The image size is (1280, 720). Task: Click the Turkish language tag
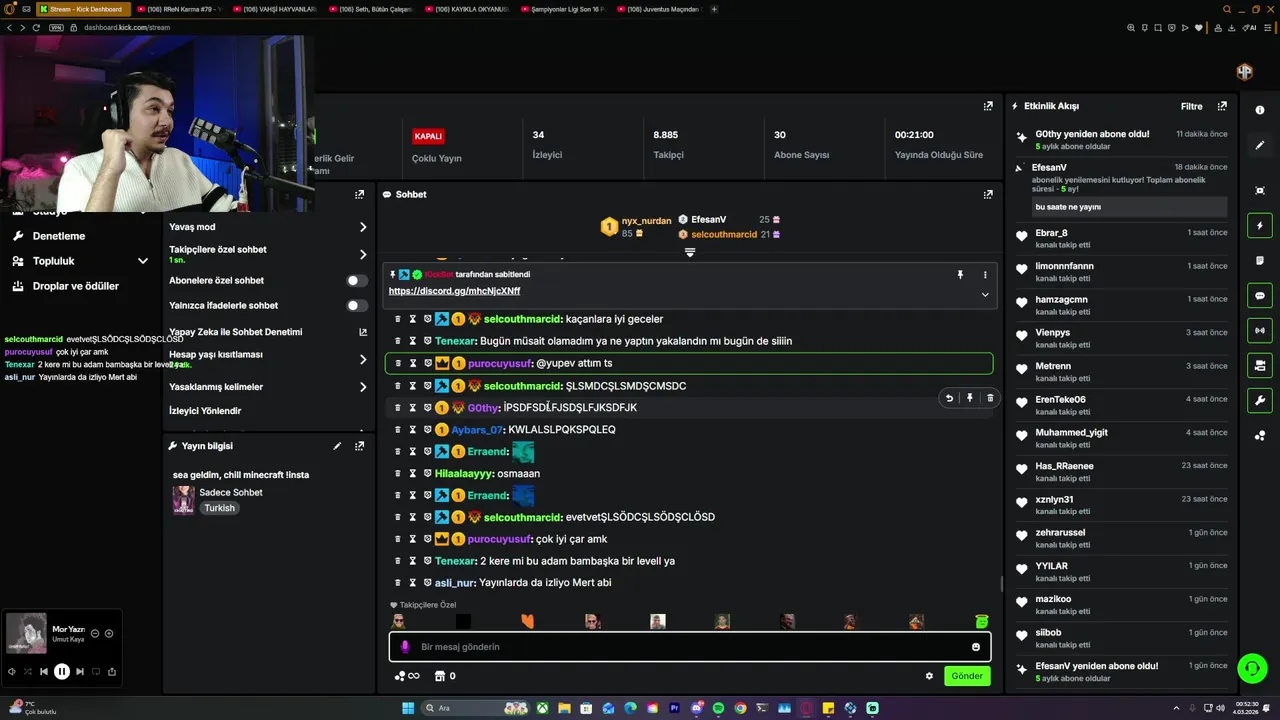tap(219, 508)
